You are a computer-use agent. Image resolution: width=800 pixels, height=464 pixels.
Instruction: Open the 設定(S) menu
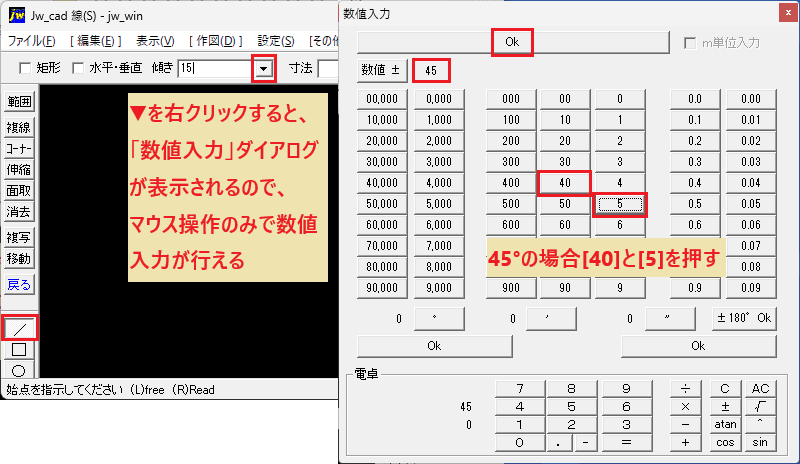[276, 41]
